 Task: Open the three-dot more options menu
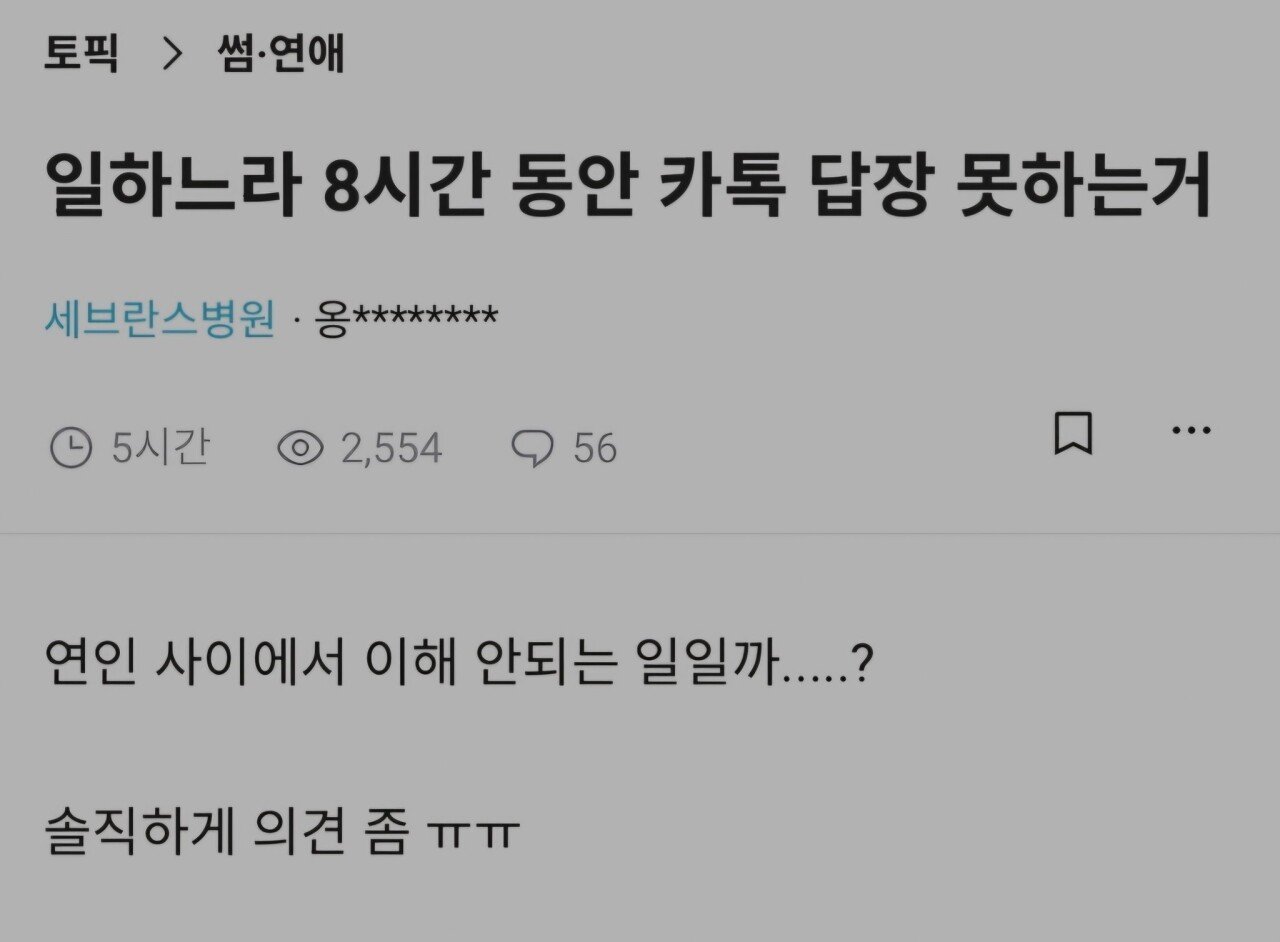click(x=1191, y=430)
